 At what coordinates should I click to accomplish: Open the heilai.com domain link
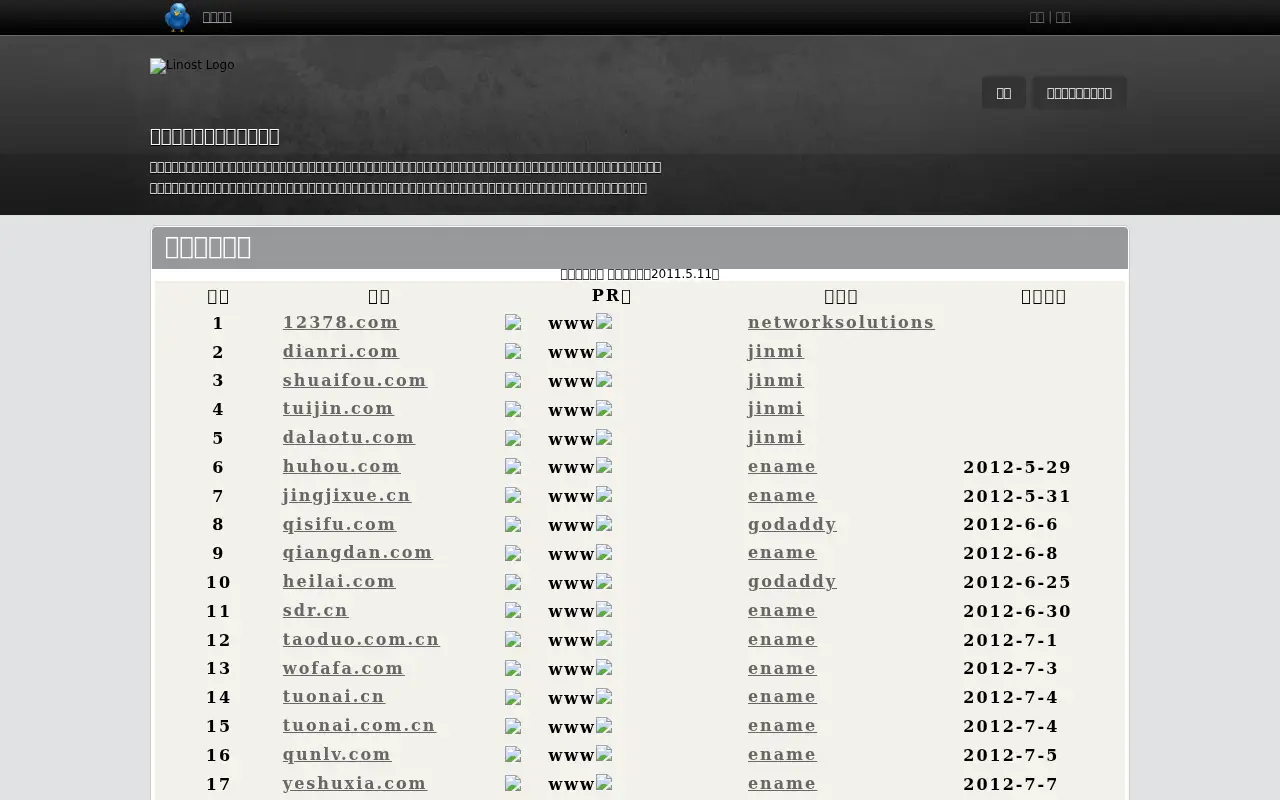339,581
